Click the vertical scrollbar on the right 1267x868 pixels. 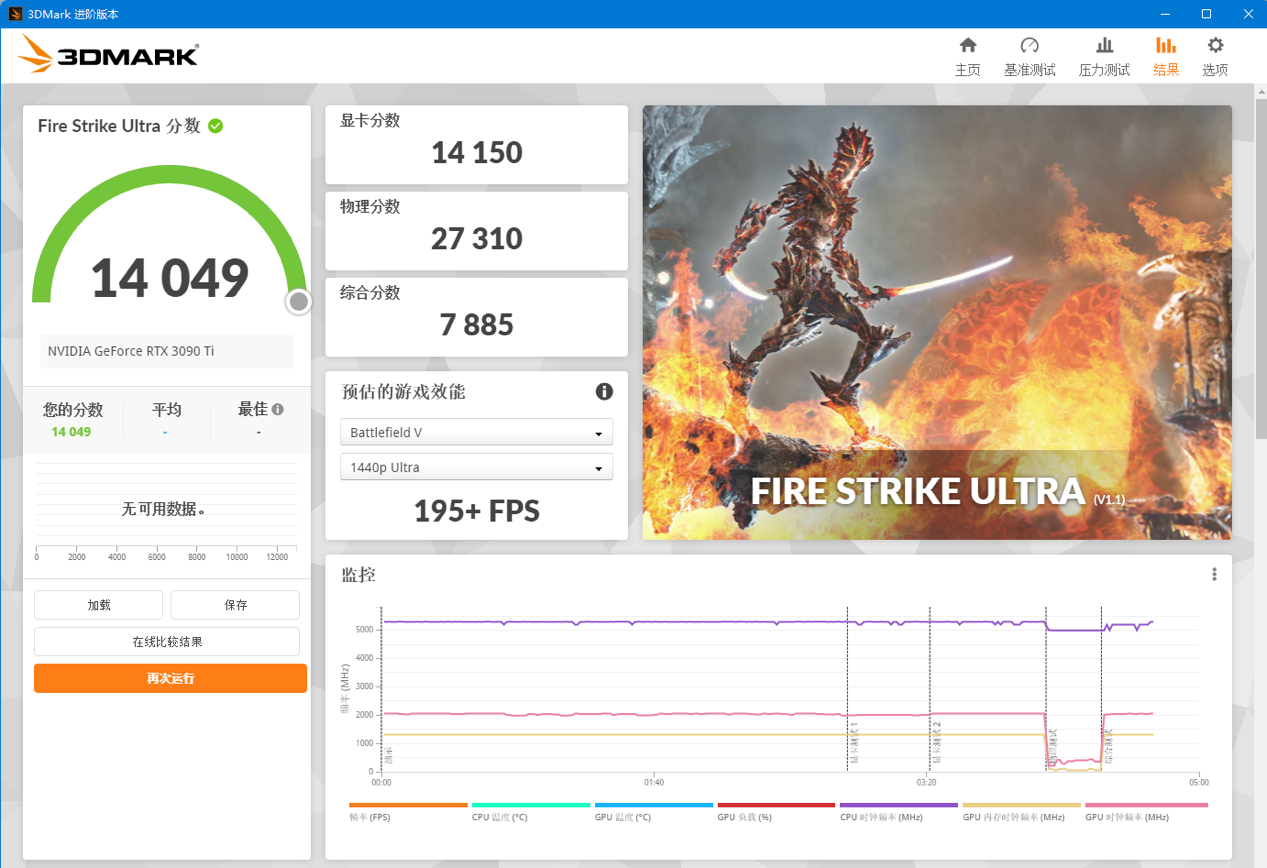pyautogui.click(x=1260, y=270)
